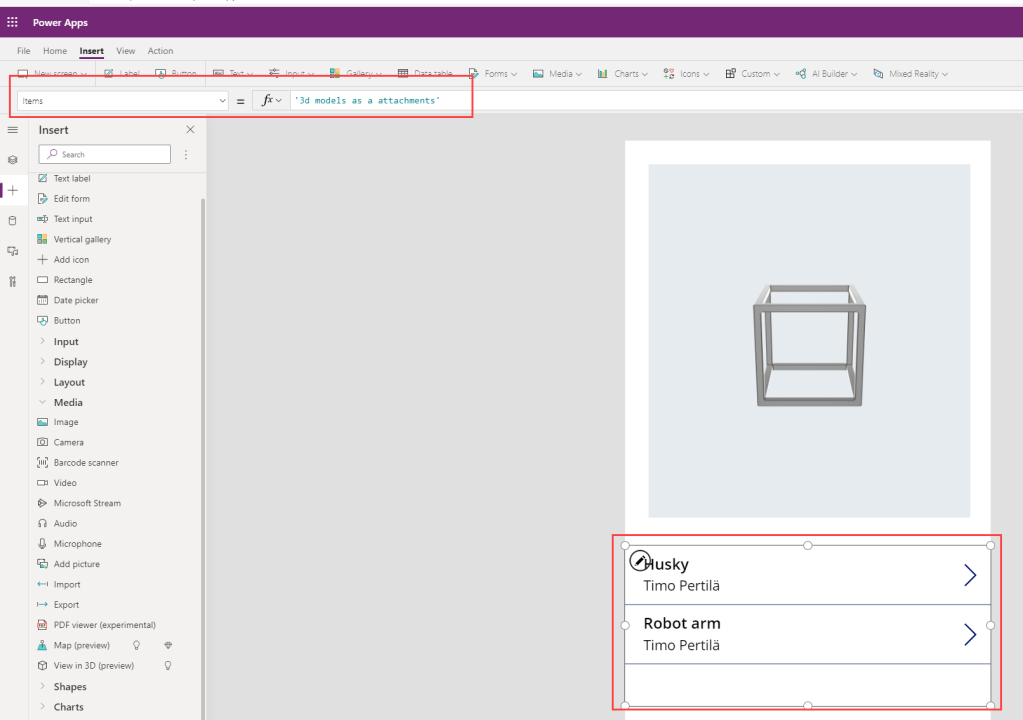Screen dimensions: 1023x720
Task: Open the Tree view layers icon
Action: (x=13, y=160)
